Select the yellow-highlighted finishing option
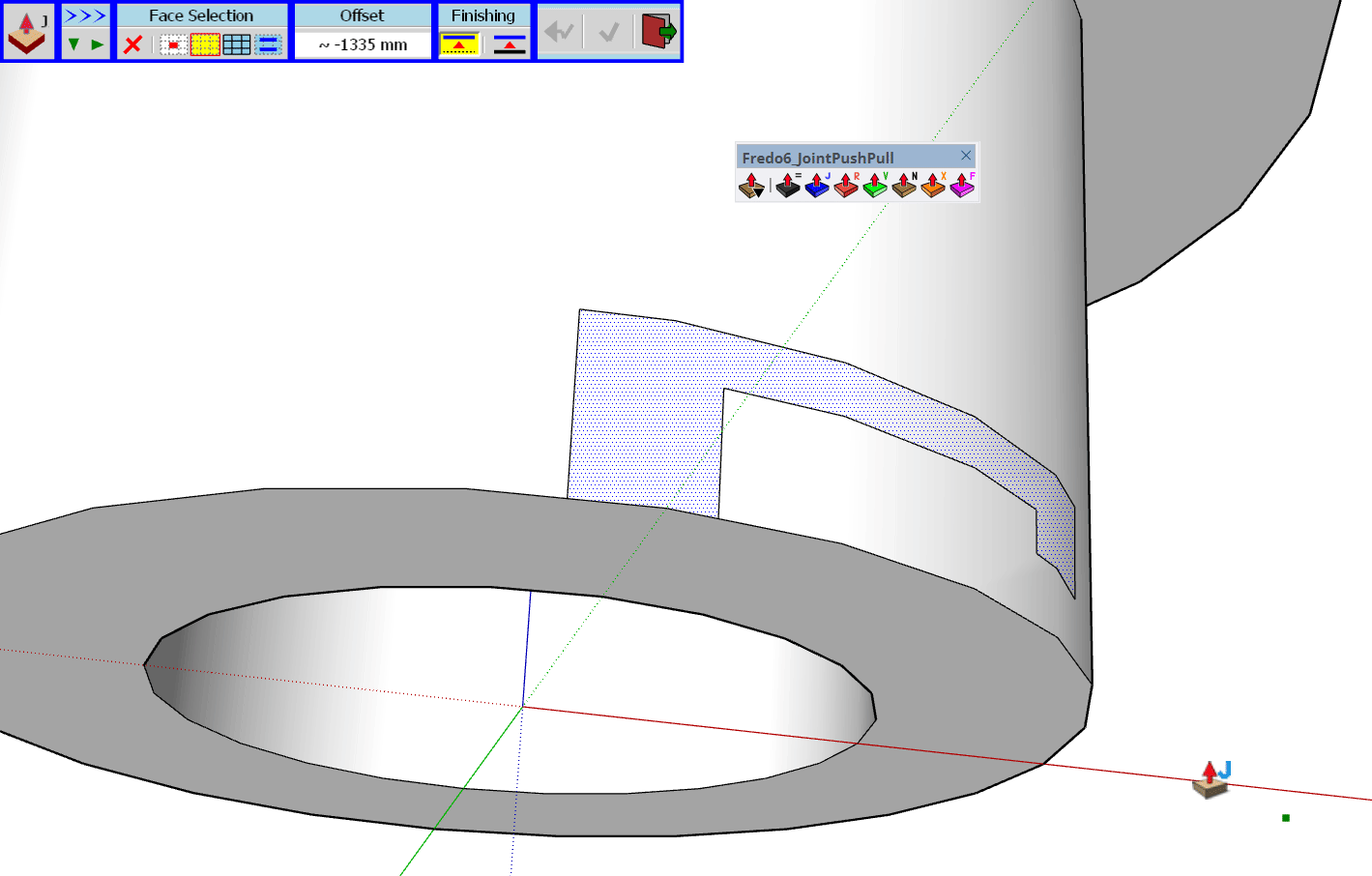1372x876 pixels. 459,44
